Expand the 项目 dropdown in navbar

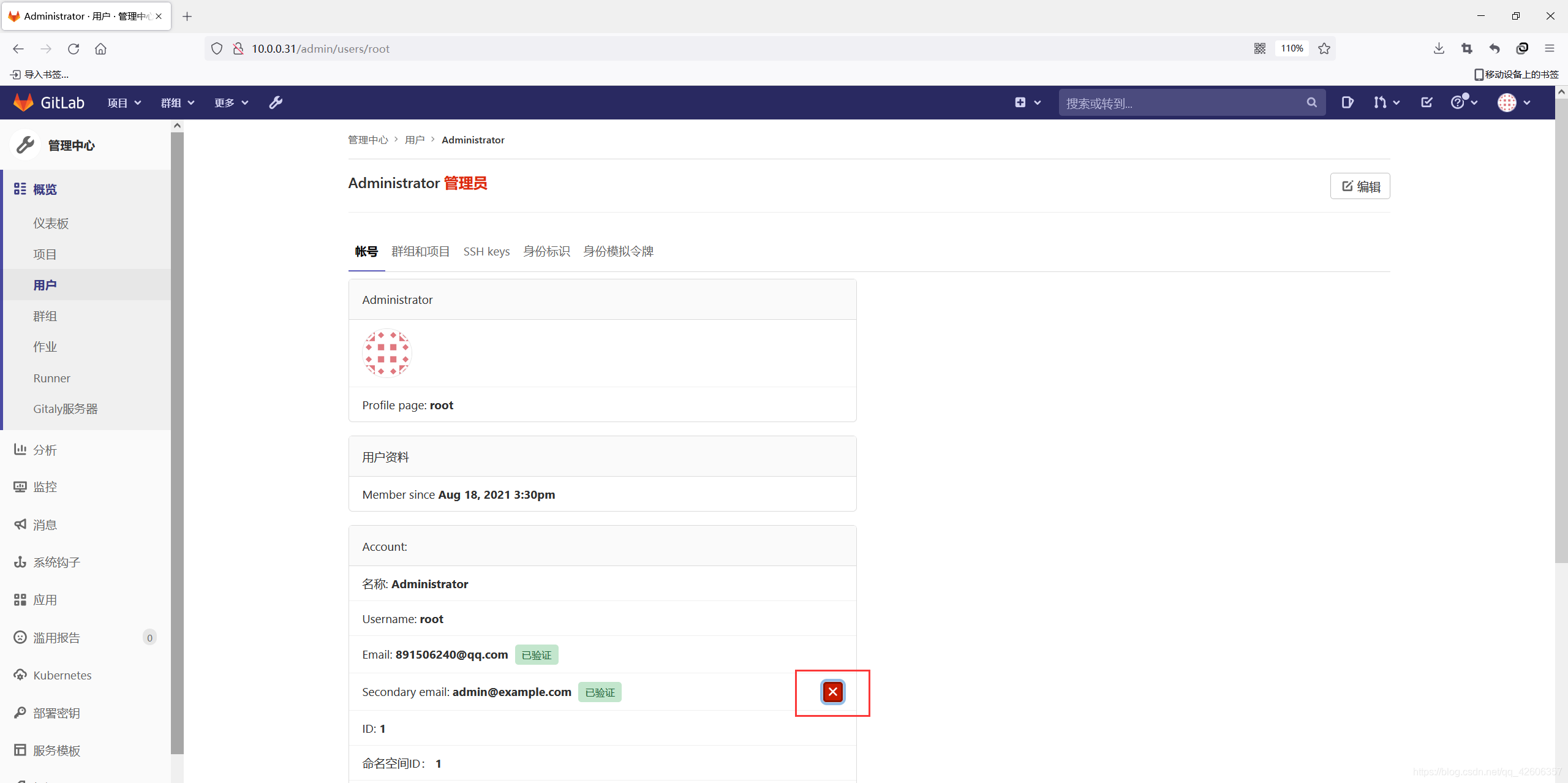click(x=124, y=102)
